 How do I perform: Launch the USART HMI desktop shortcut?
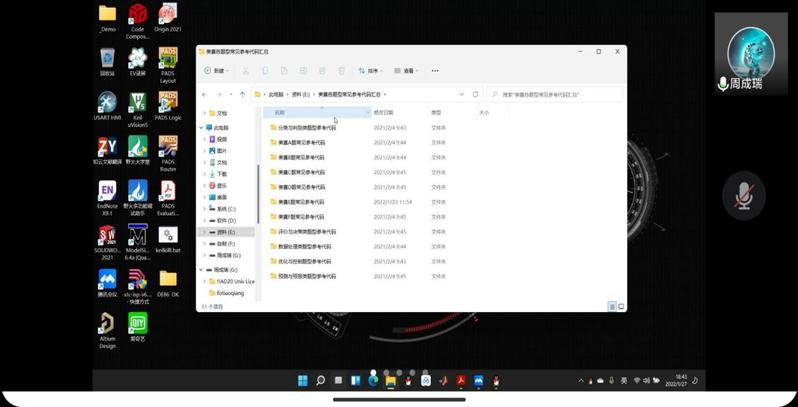tap(107, 106)
